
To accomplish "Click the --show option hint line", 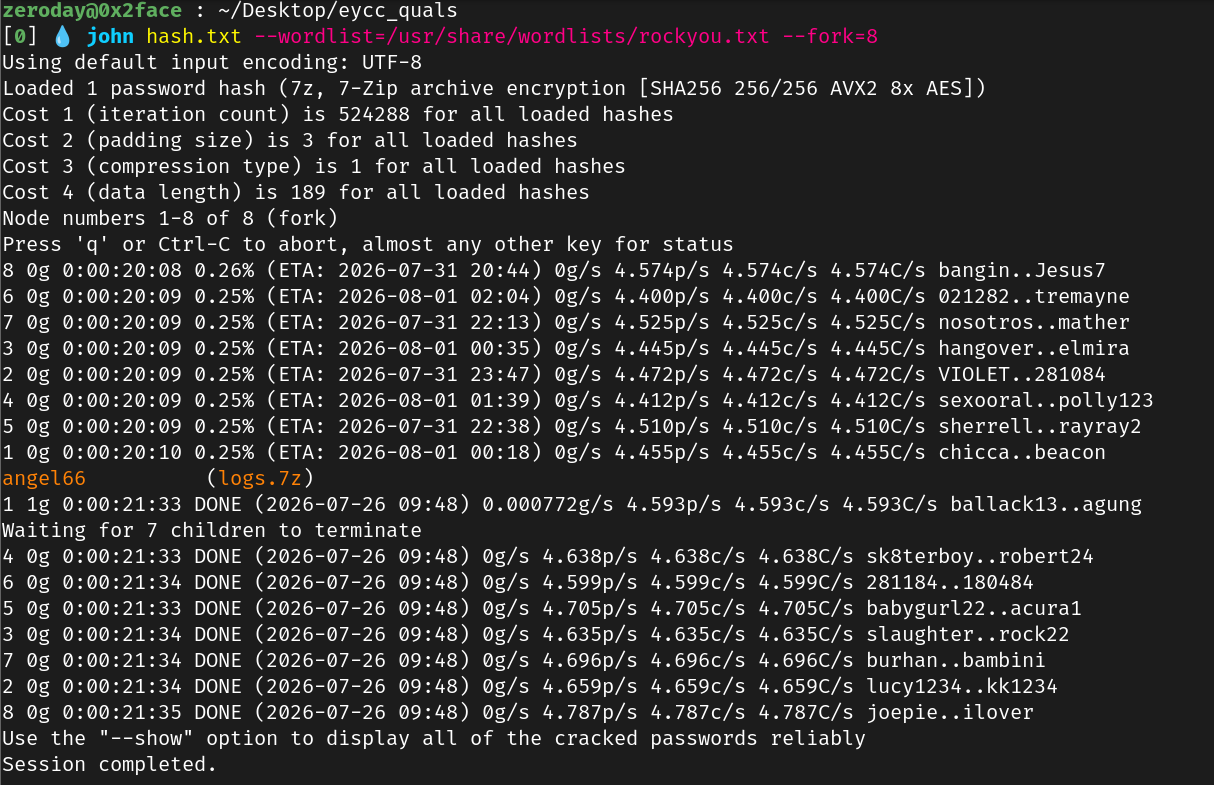I will [x=434, y=738].
